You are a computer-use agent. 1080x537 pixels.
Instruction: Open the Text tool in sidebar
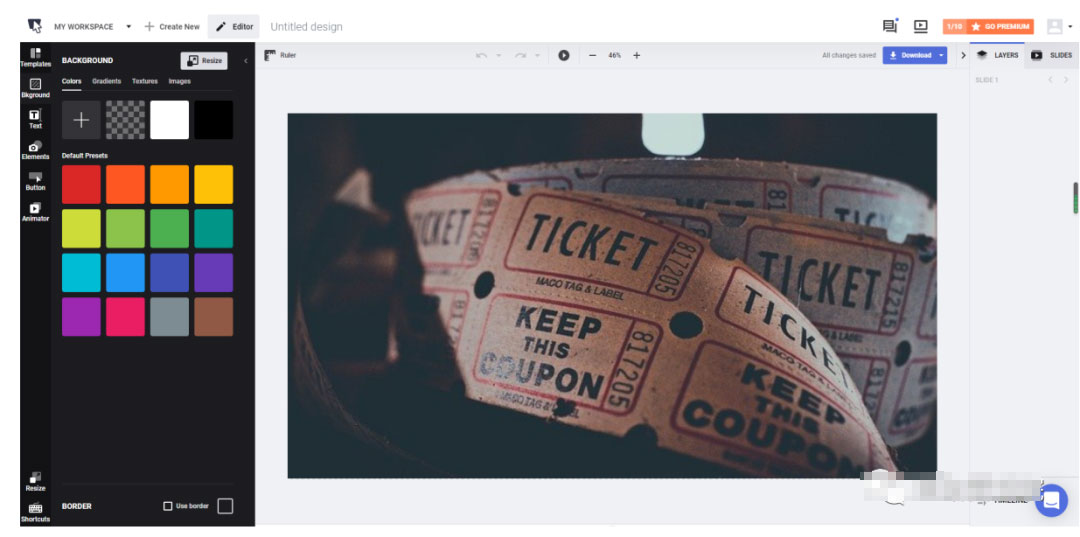tap(35, 119)
